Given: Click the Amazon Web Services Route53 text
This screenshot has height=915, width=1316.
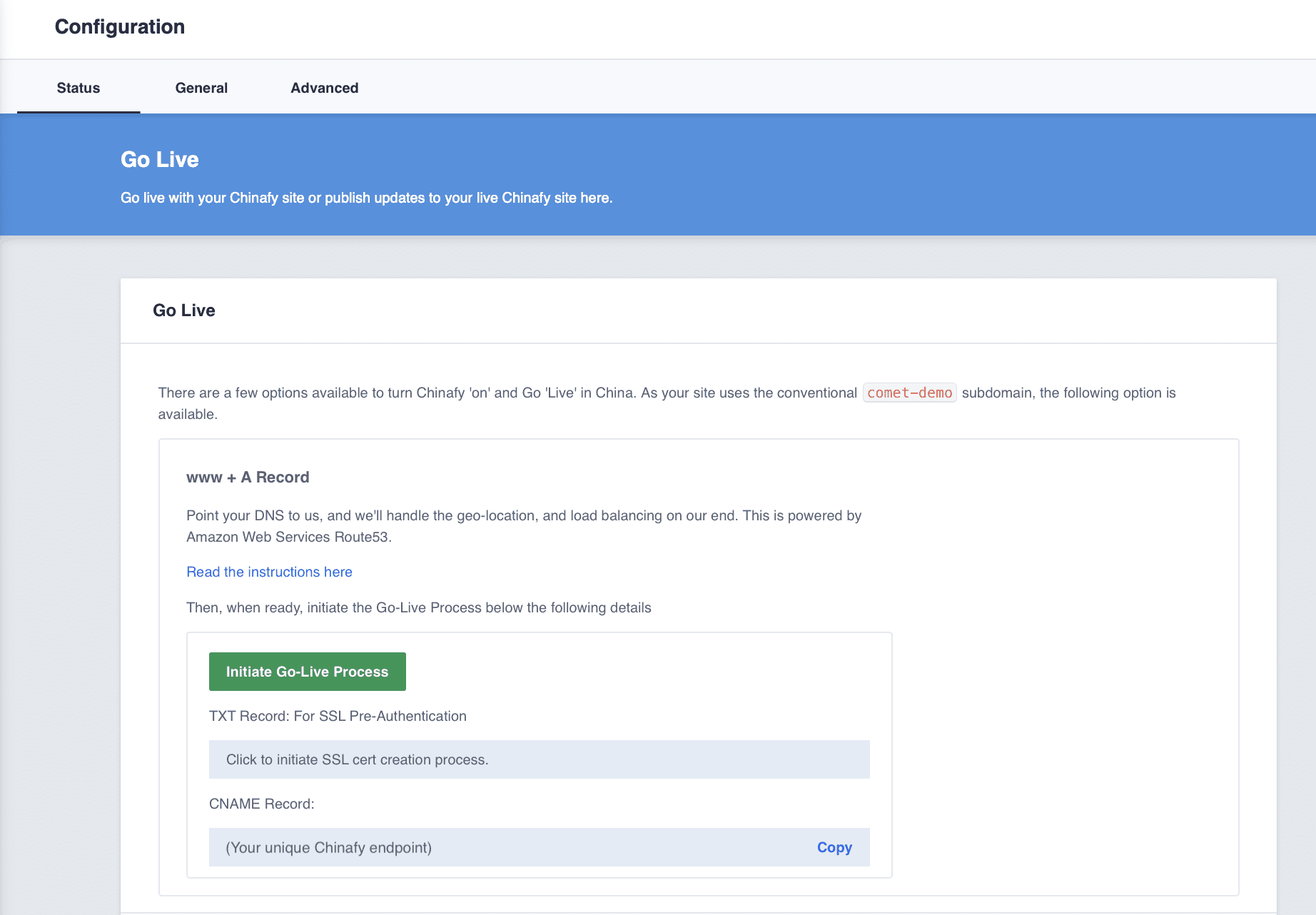Looking at the screenshot, I should (x=289, y=537).
